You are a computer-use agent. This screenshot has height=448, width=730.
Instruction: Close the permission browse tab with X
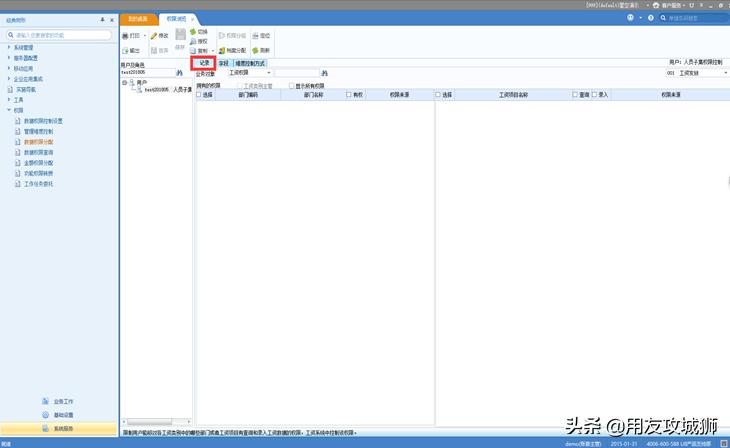pos(192,19)
